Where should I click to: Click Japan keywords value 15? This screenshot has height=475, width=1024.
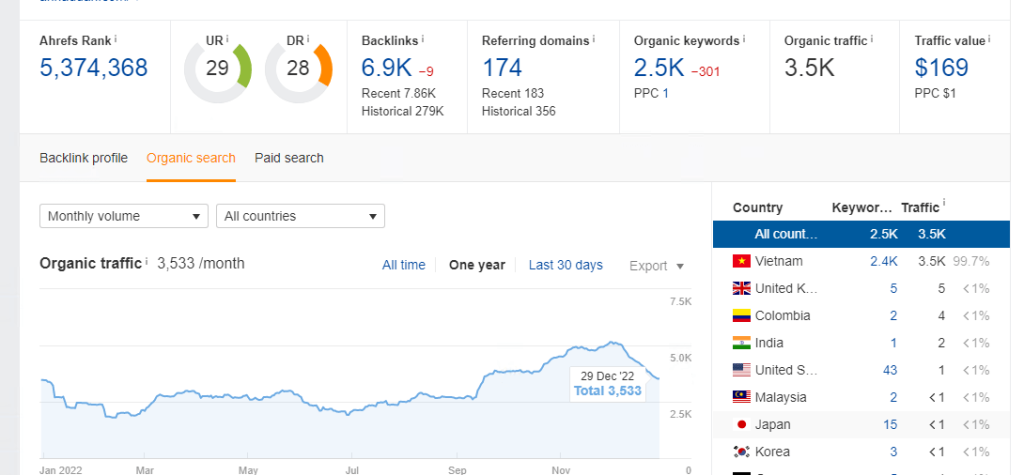(x=890, y=425)
